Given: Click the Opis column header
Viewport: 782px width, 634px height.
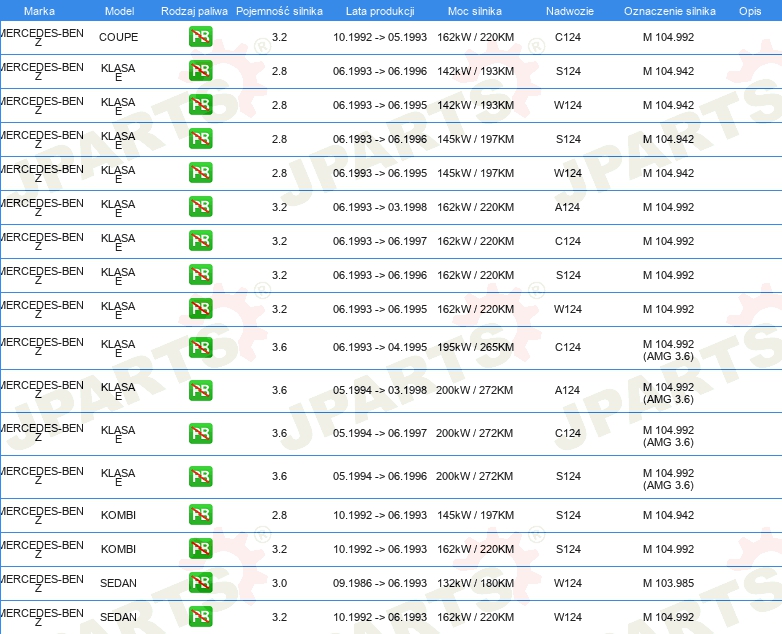Looking at the screenshot, I should [750, 11].
